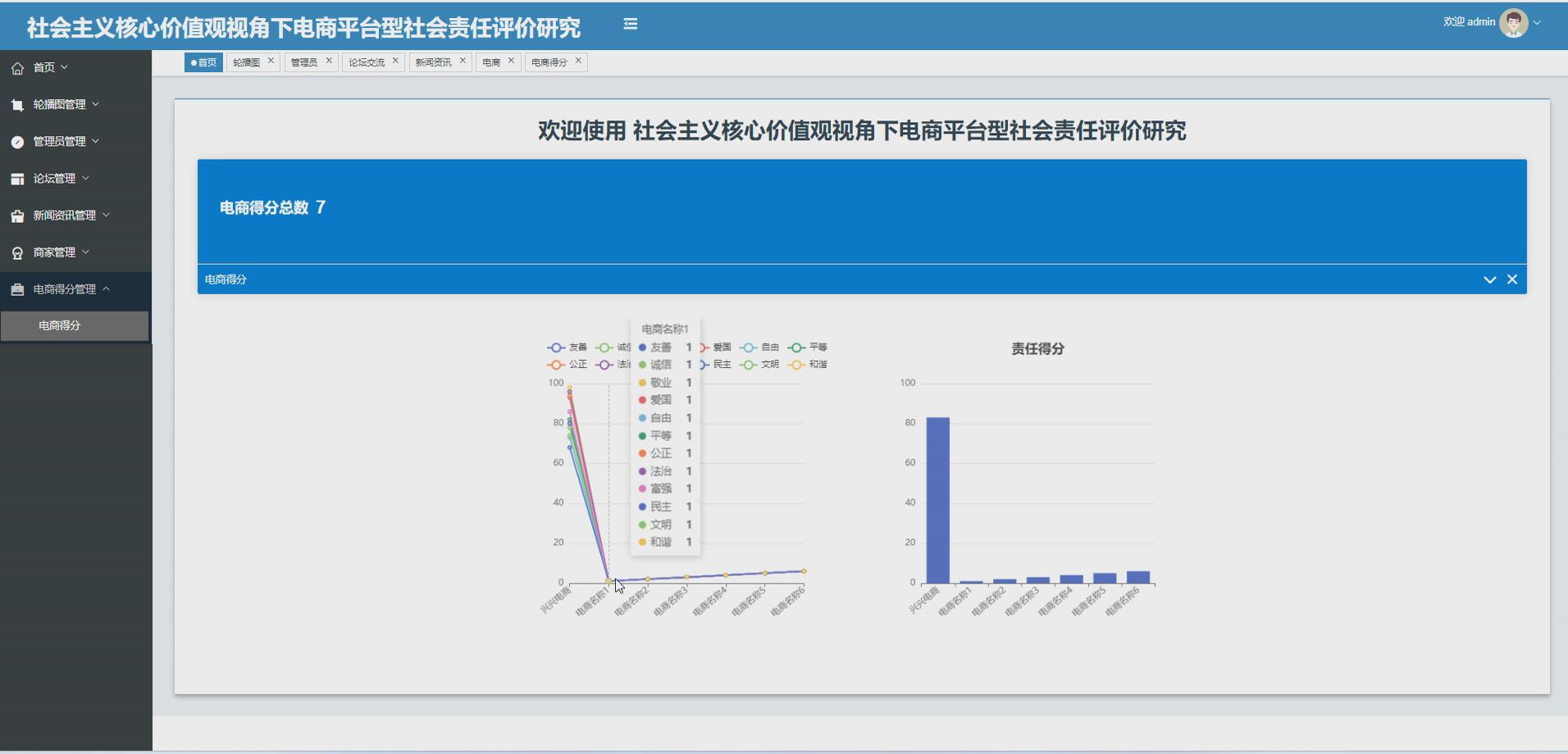The height and width of the screenshot is (754, 1568).
Task: Open the dropdown next to 欢迎 admin
Action: [1538, 22]
